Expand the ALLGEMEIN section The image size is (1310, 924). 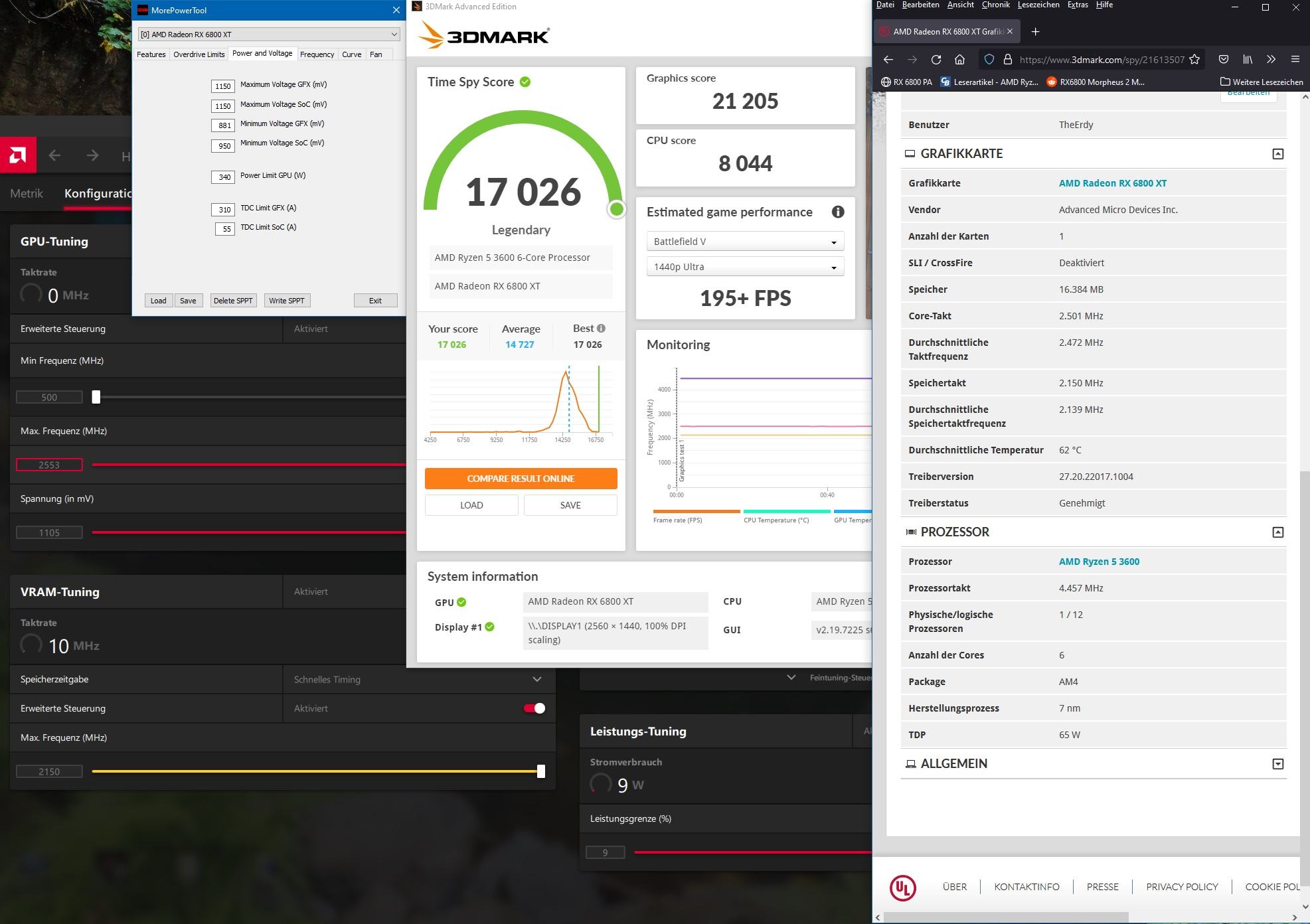pos(1277,764)
